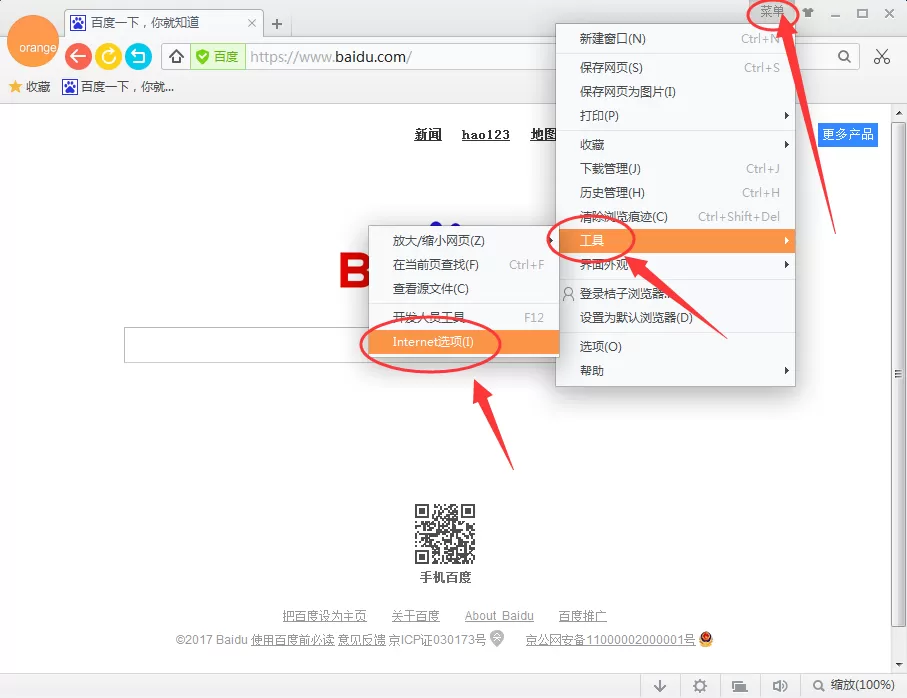Click the 京公网安备 record link

click(x=610, y=640)
